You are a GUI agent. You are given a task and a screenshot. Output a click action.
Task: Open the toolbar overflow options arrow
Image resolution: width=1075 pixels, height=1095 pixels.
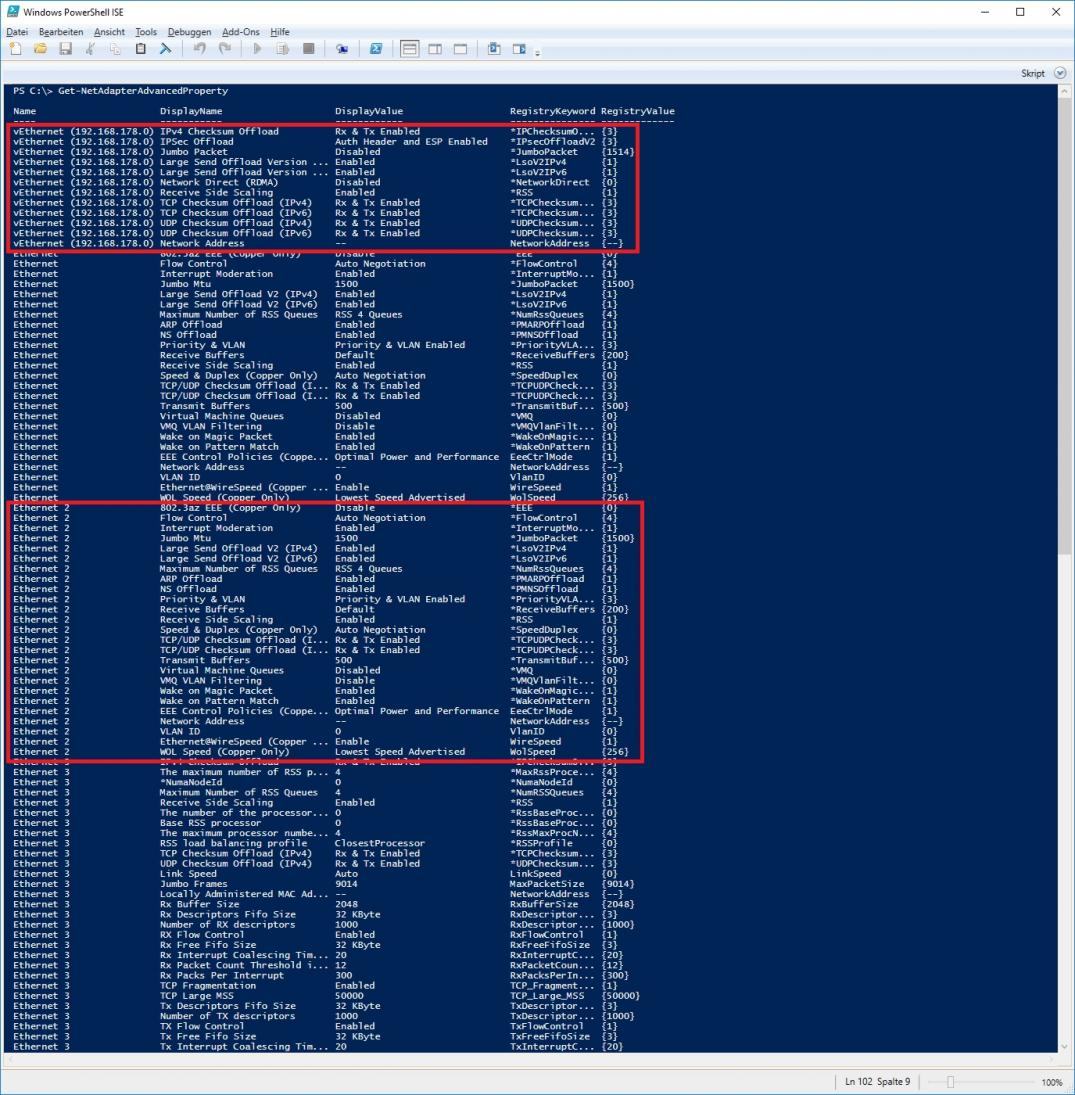coord(537,53)
